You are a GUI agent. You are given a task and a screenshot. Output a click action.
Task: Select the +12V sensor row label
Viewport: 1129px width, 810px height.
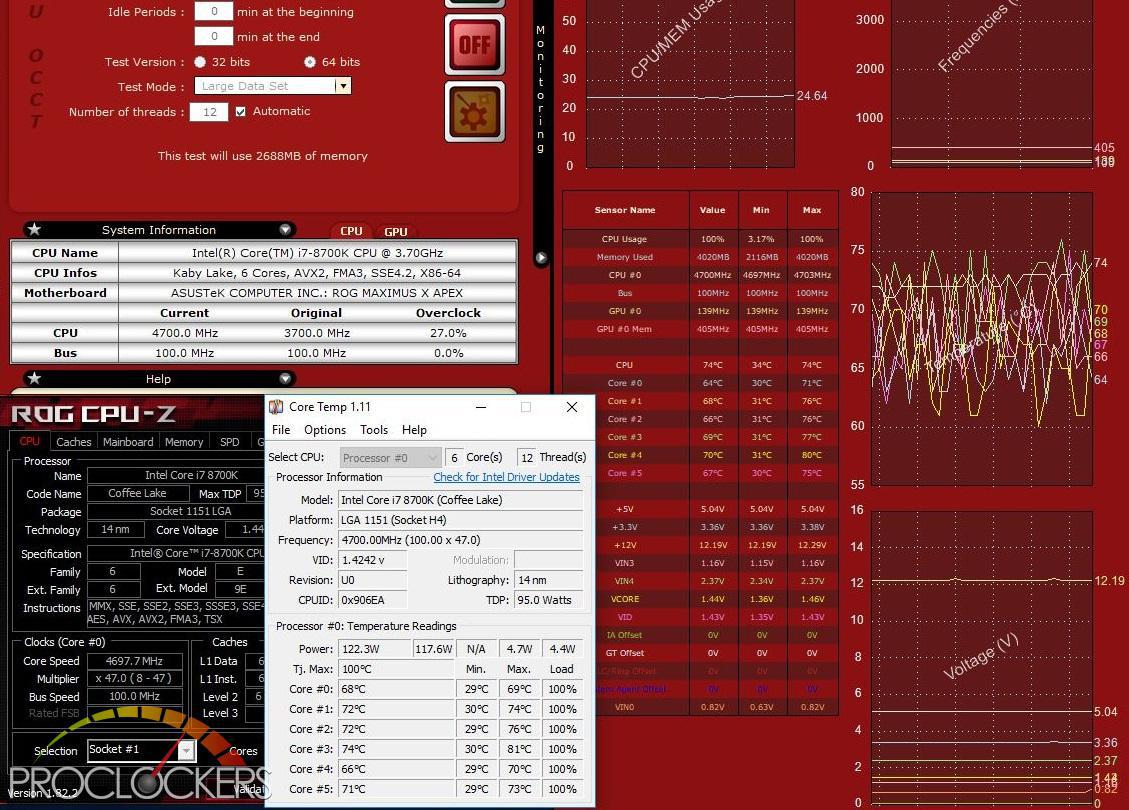(x=624, y=545)
